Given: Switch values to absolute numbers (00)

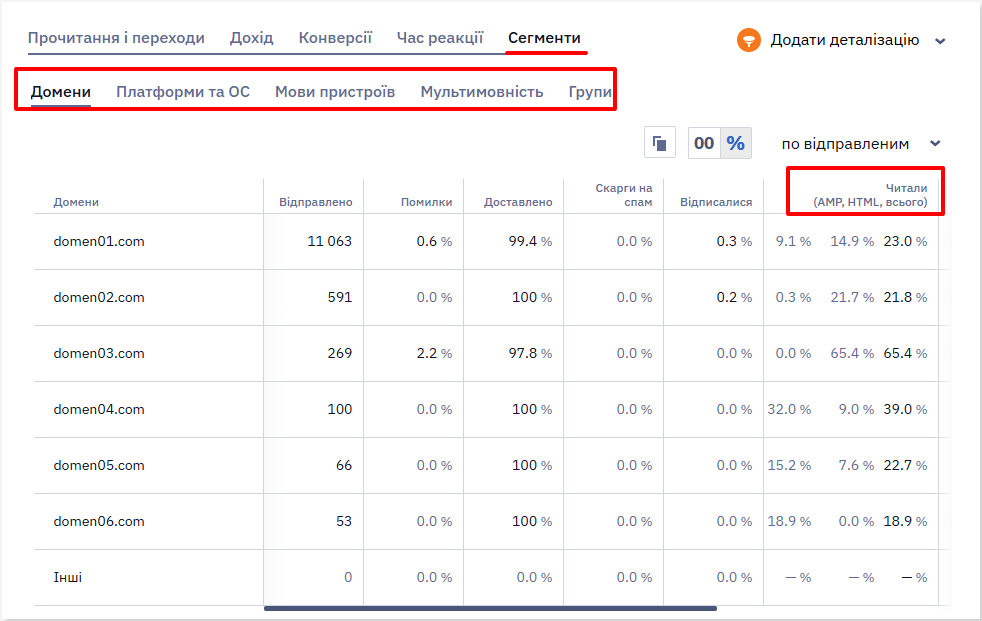Looking at the screenshot, I should [704, 143].
